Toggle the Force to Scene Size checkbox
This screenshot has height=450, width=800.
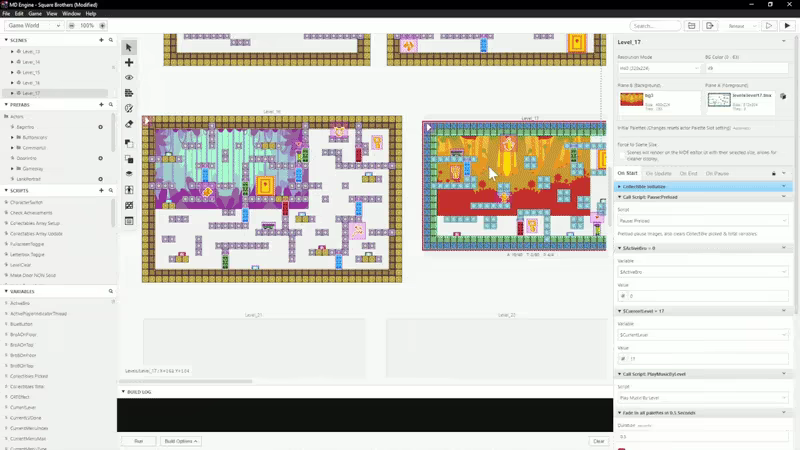[622, 155]
